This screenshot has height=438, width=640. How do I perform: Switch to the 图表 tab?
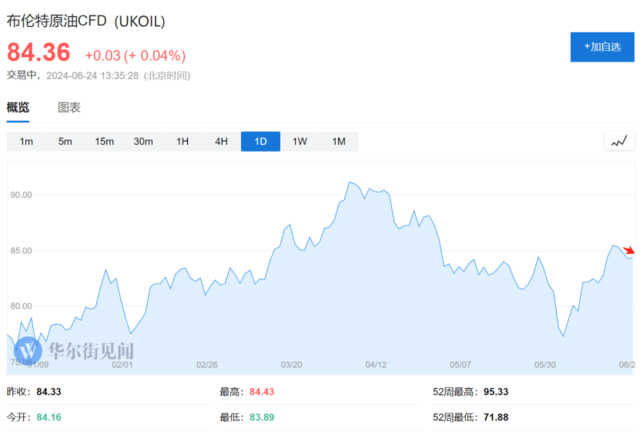point(69,107)
